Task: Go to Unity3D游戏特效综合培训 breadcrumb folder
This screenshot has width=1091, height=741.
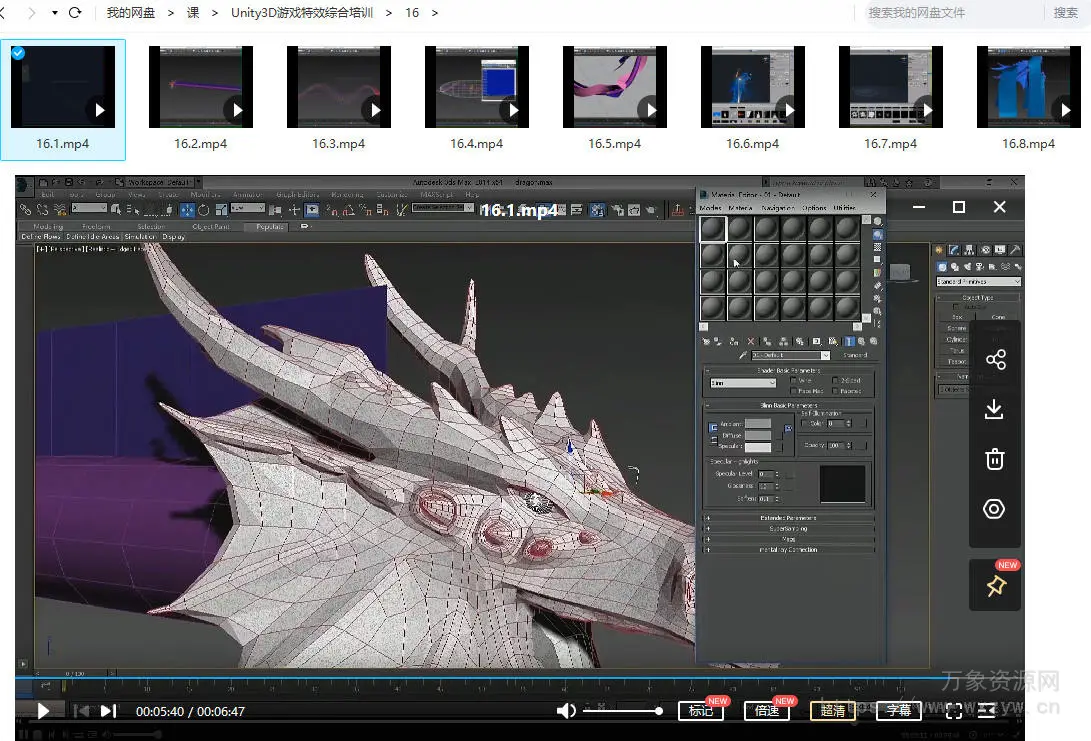Action: [303, 13]
